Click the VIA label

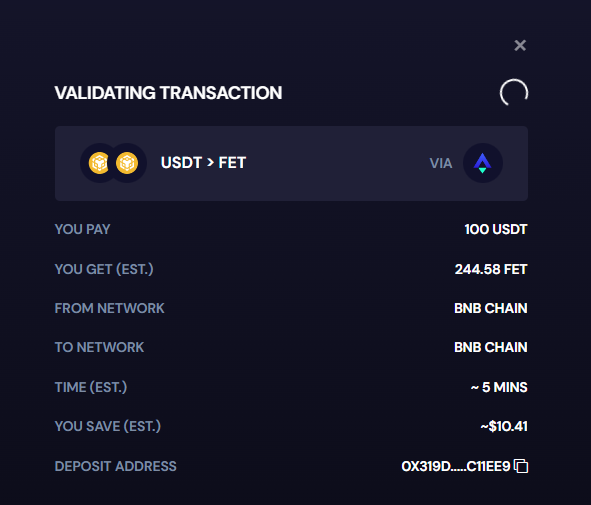tap(441, 163)
